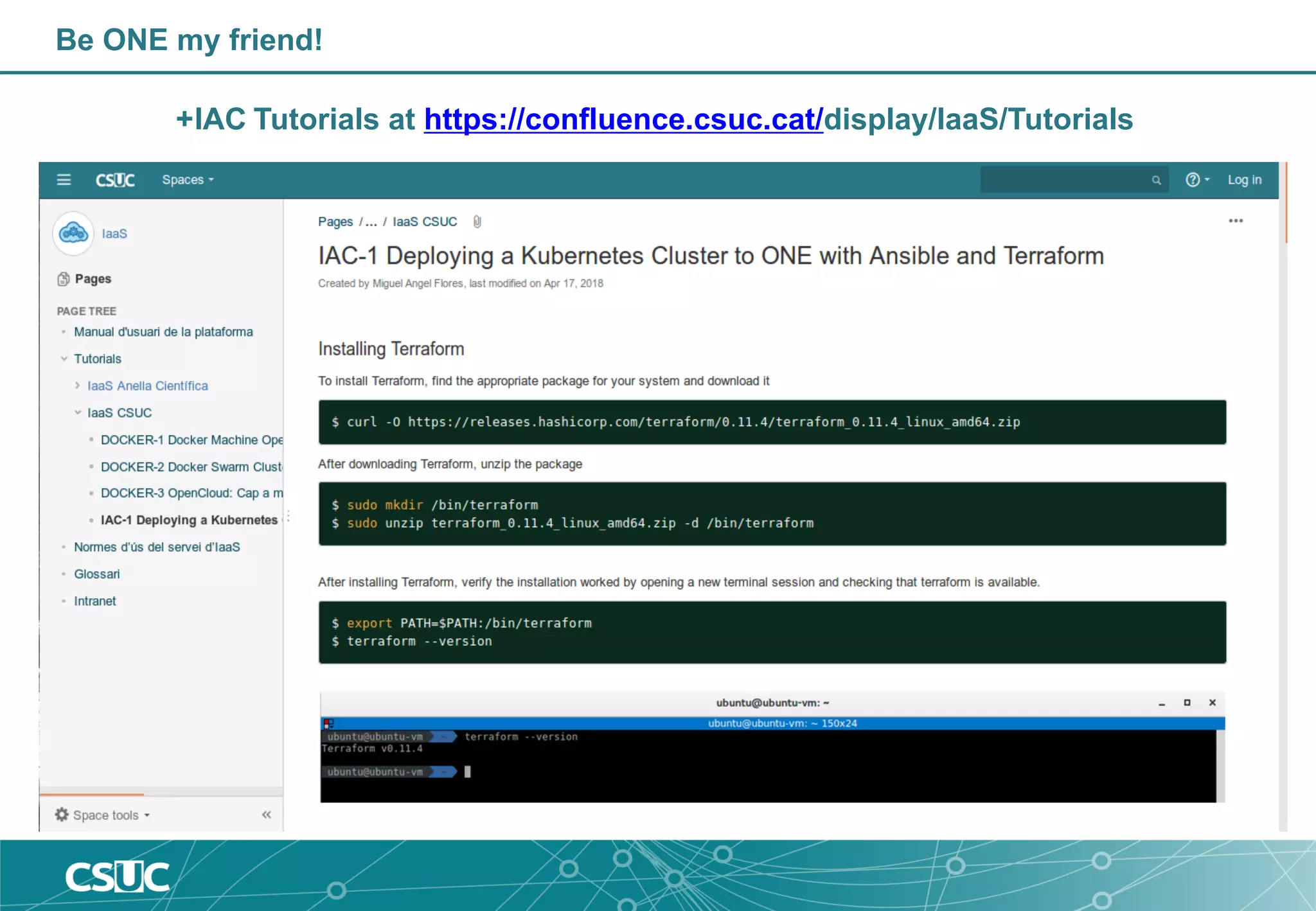1316x911 pixels.
Task: Open the Tutorials page link
Action: point(98,359)
